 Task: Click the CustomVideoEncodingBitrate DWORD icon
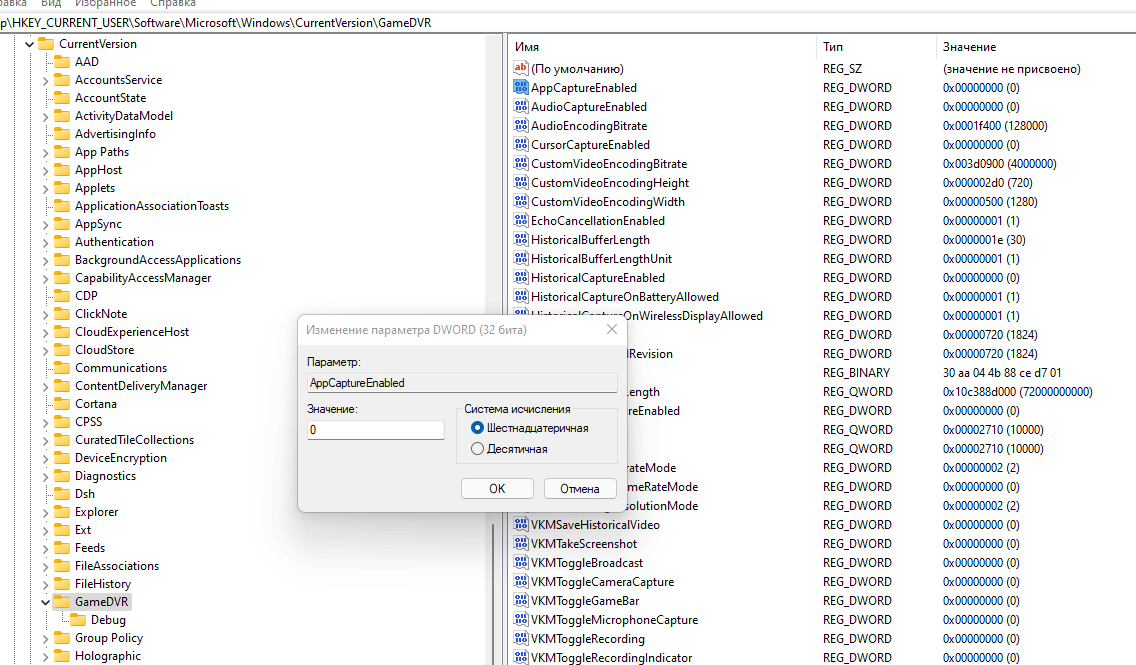click(x=520, y=163)
